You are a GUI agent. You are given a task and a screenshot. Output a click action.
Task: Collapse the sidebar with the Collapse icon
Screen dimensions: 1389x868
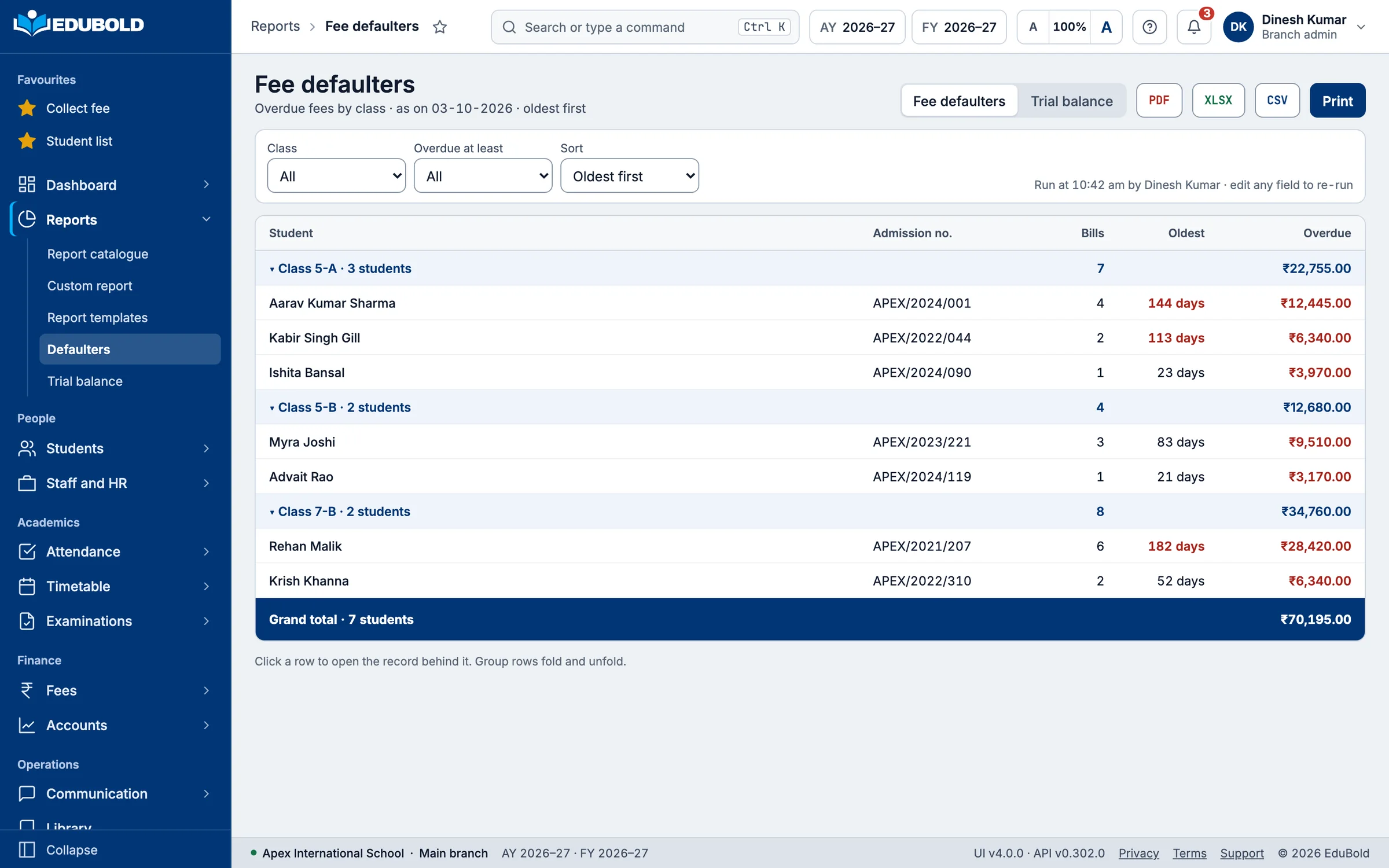[x=27, y=849]
